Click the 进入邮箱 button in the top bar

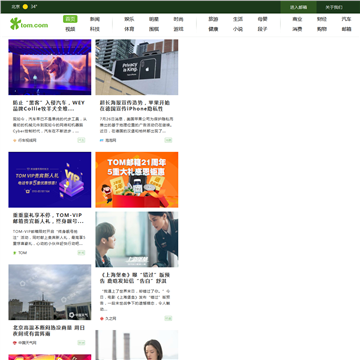point(298,7)
